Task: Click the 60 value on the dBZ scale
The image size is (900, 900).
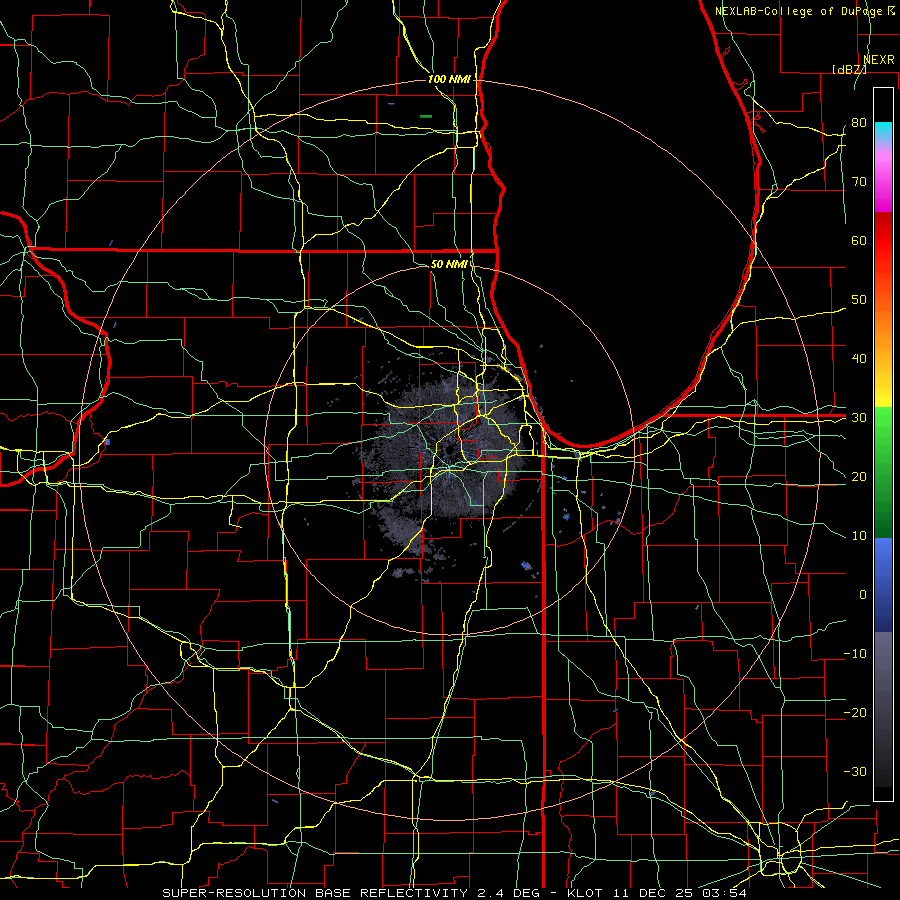Action: point(859,240)
